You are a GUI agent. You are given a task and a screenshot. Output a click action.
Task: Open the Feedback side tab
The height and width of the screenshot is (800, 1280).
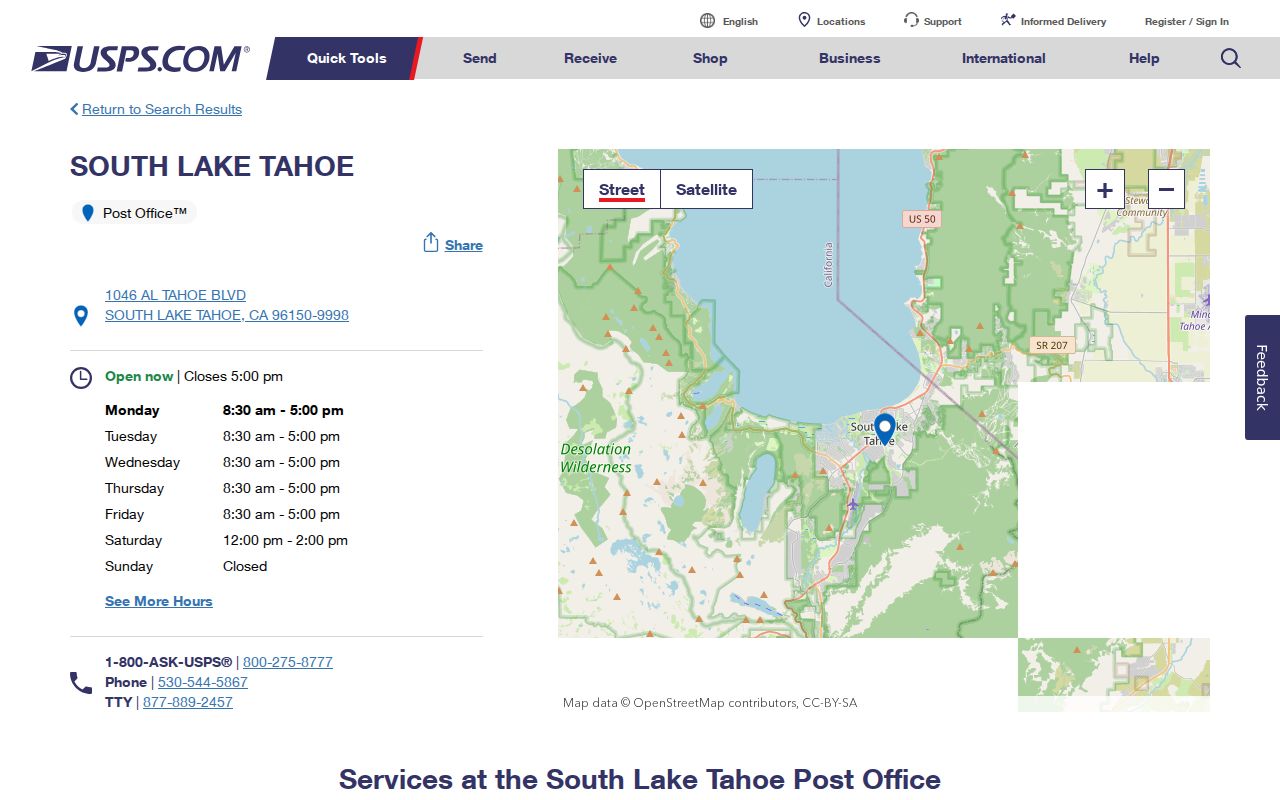pos(1262,377)
